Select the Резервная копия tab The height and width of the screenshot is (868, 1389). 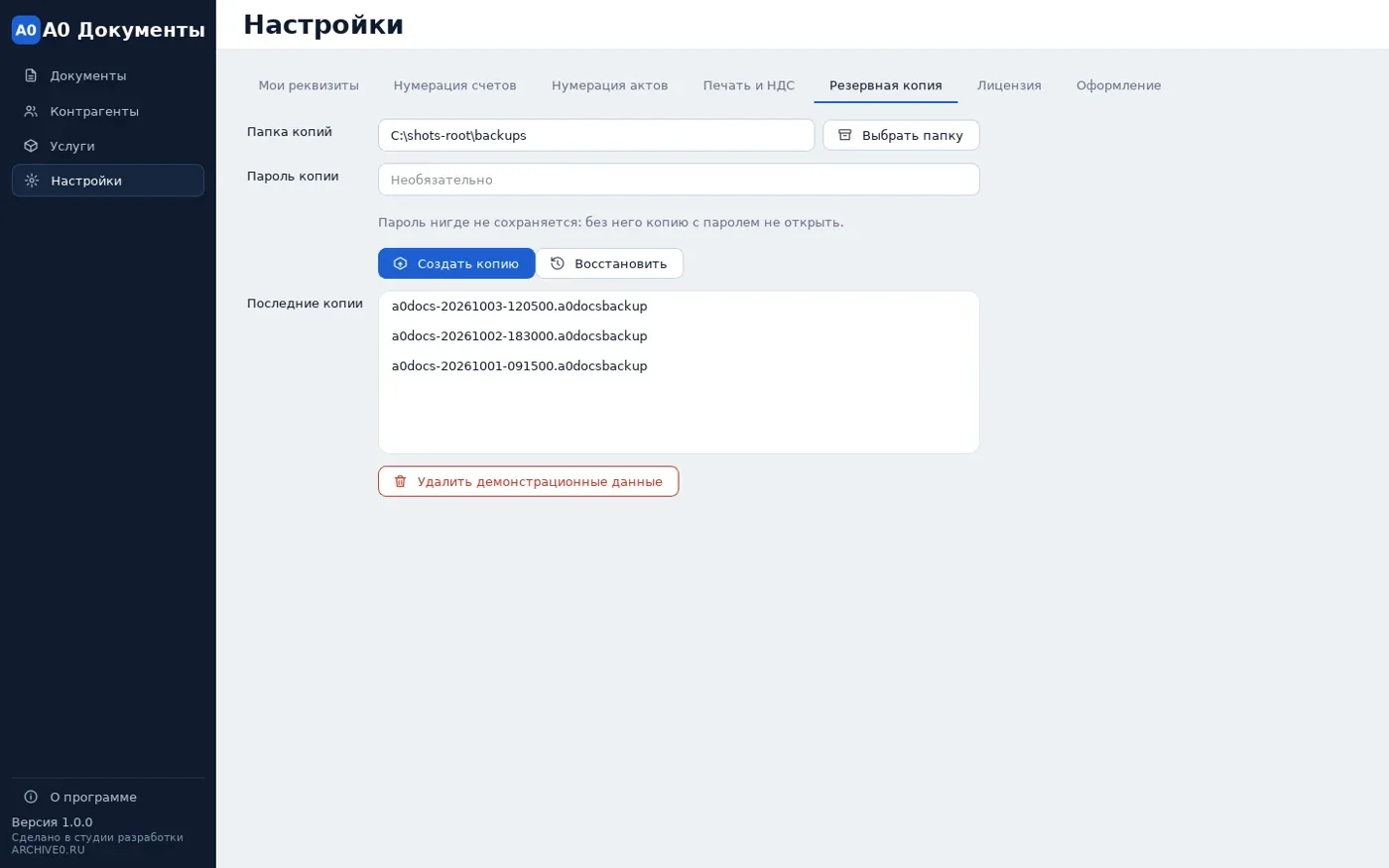[886, 85]
